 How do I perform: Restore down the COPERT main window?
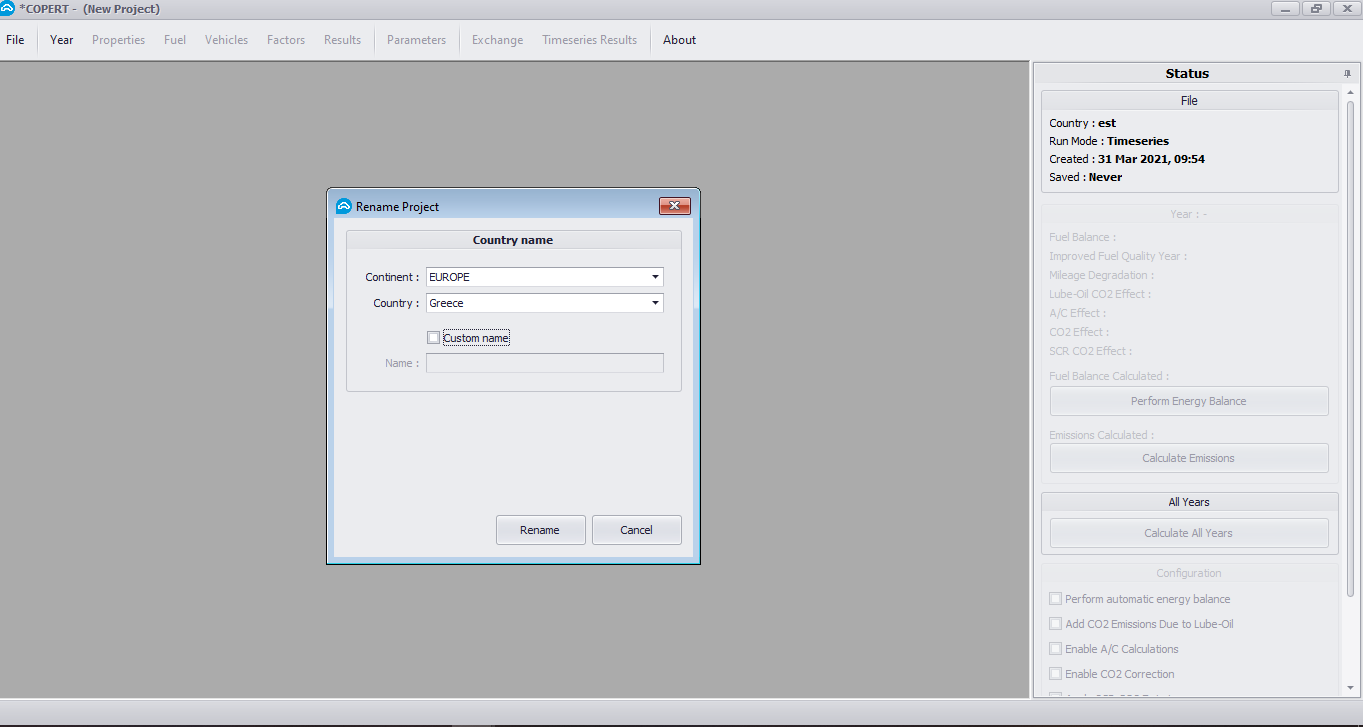pyautogui.click(x=1315, y=9)
